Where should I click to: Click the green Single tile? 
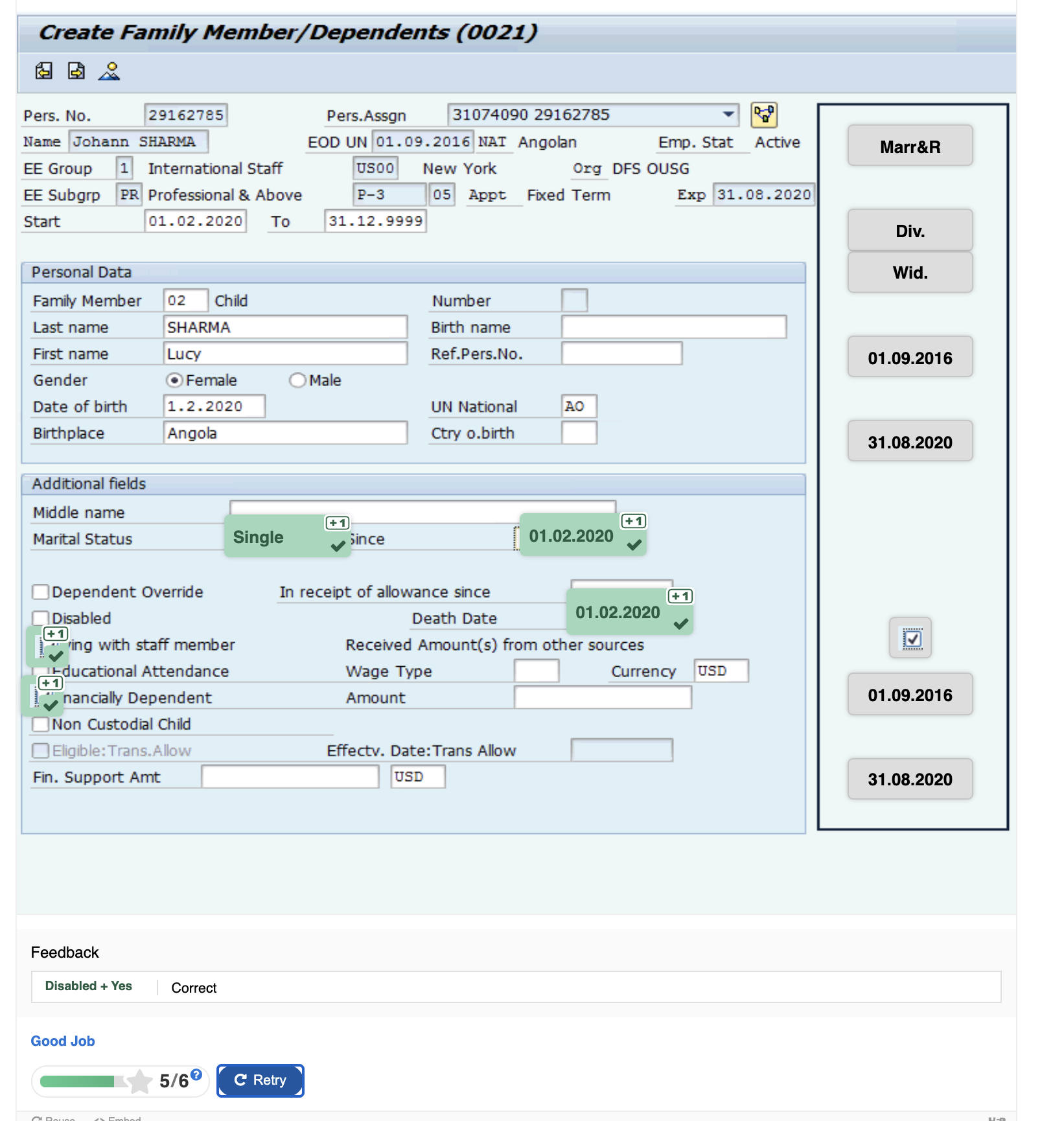tap(287, 536)
